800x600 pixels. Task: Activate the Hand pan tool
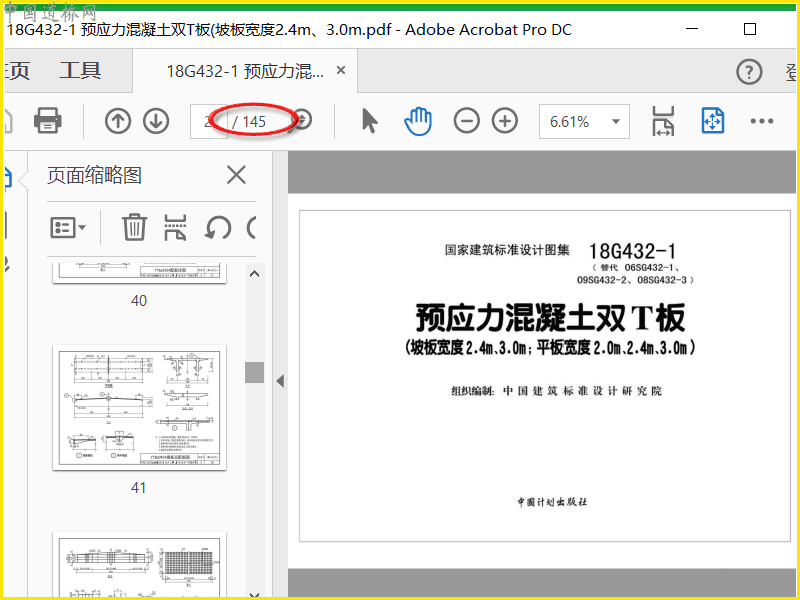pyautogui.click(x=418, y=121)
